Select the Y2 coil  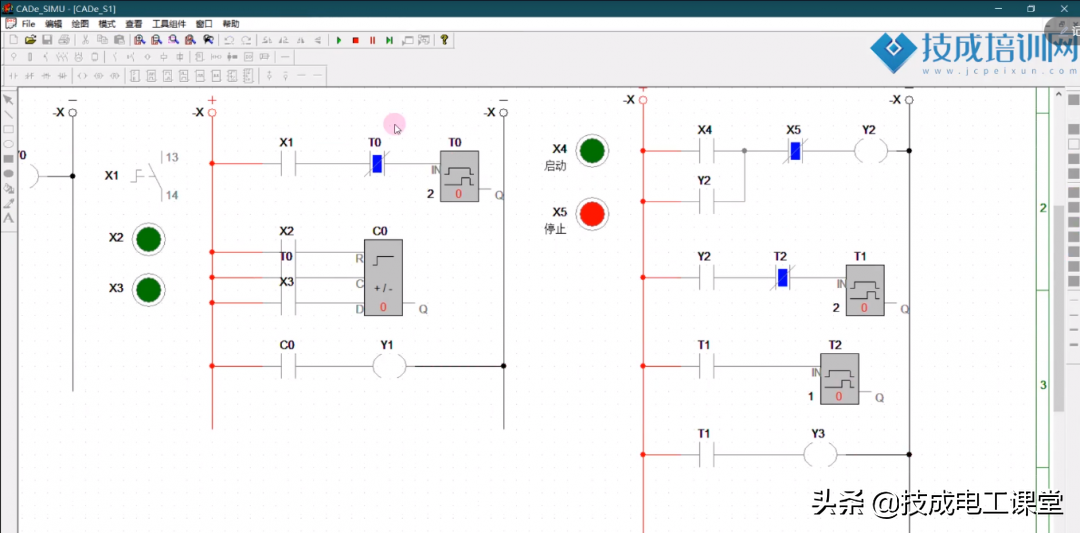point(871,150)
